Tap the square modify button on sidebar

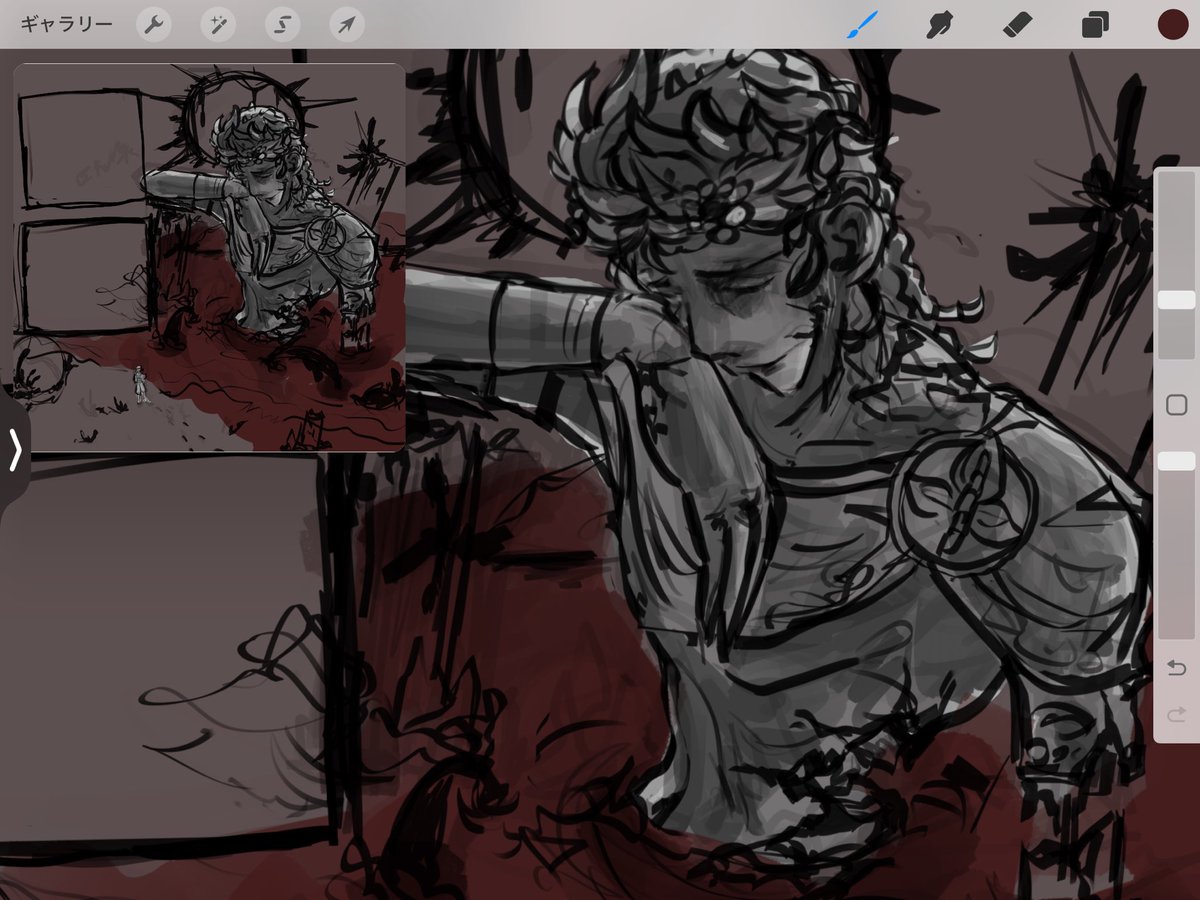pos(1176,405)
